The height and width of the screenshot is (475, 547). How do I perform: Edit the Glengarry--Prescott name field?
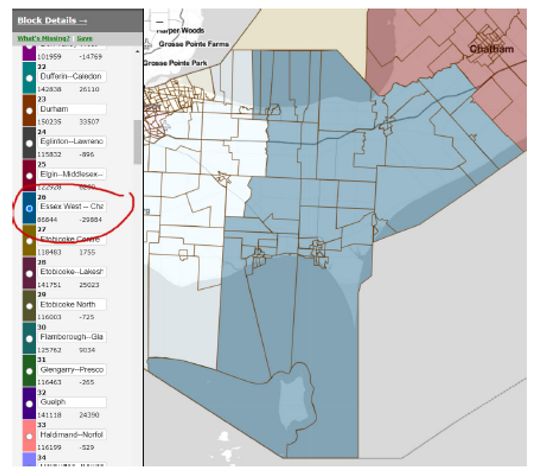point(72,370)
